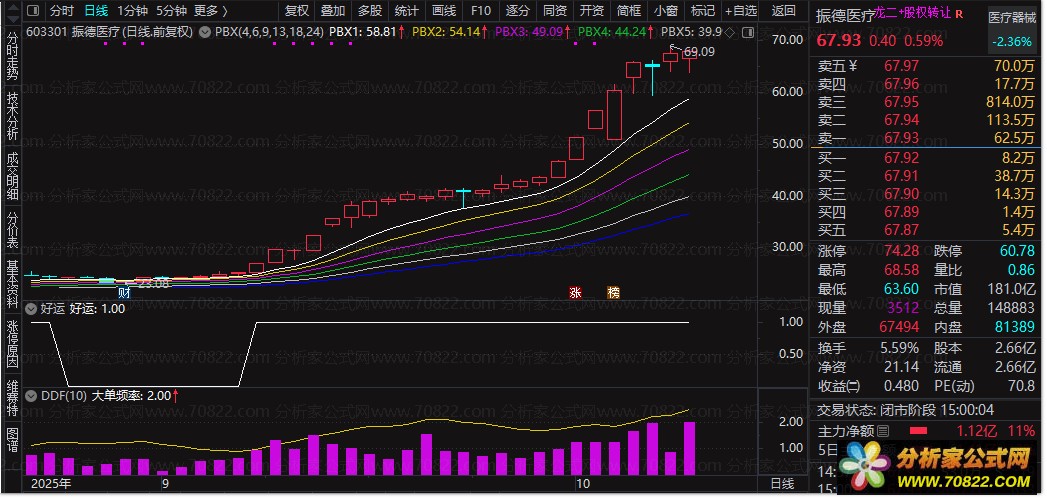Click the 分析家公式网 flower logo
This screenshot has height=498, width=1047.
pyautogui.click(x=865, y=466)
